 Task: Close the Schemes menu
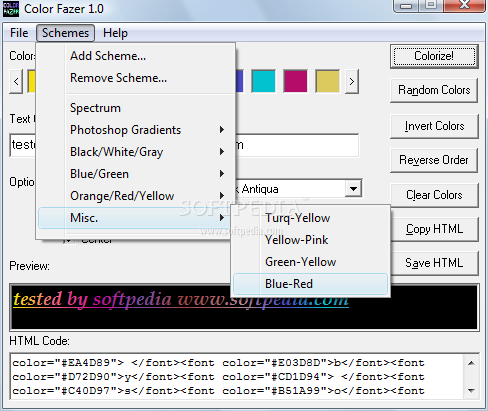click(65, 33)
